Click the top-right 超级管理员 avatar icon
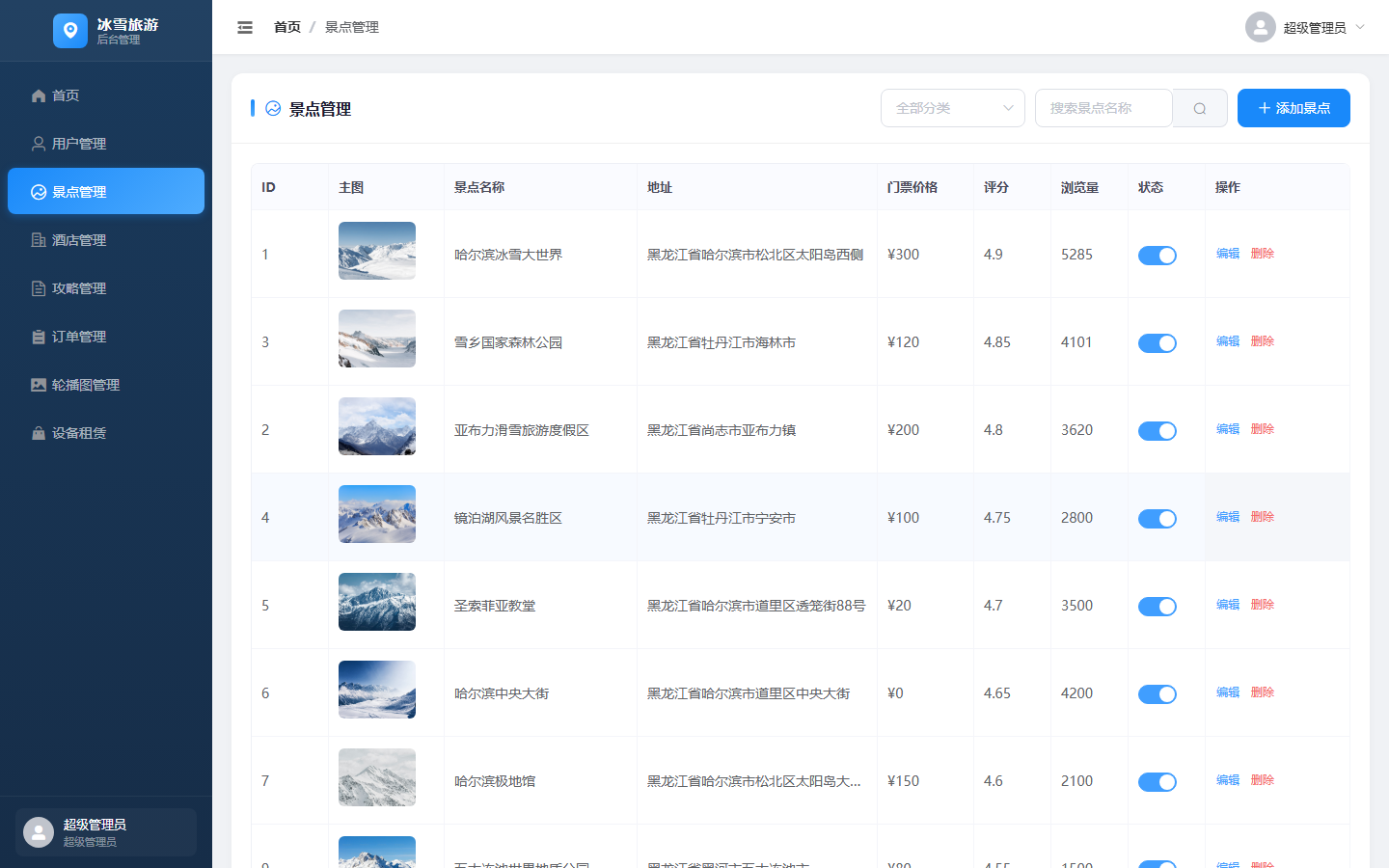 1261,27
